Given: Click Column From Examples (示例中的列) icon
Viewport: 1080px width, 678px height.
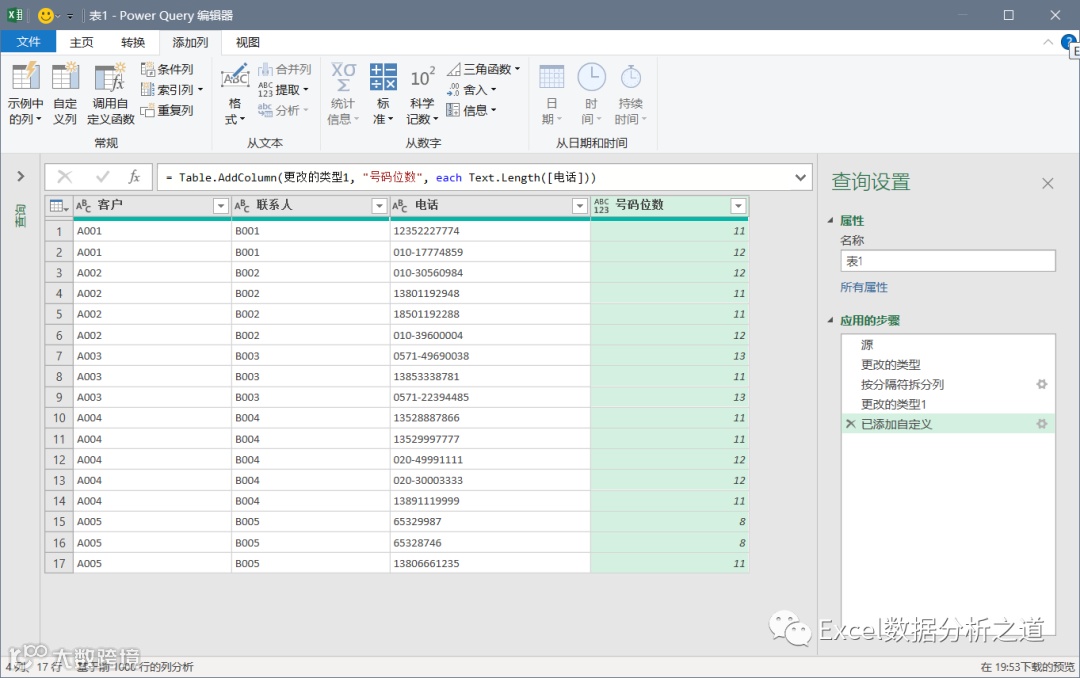Looking at the screenshot, I should [x=25, y=76].
